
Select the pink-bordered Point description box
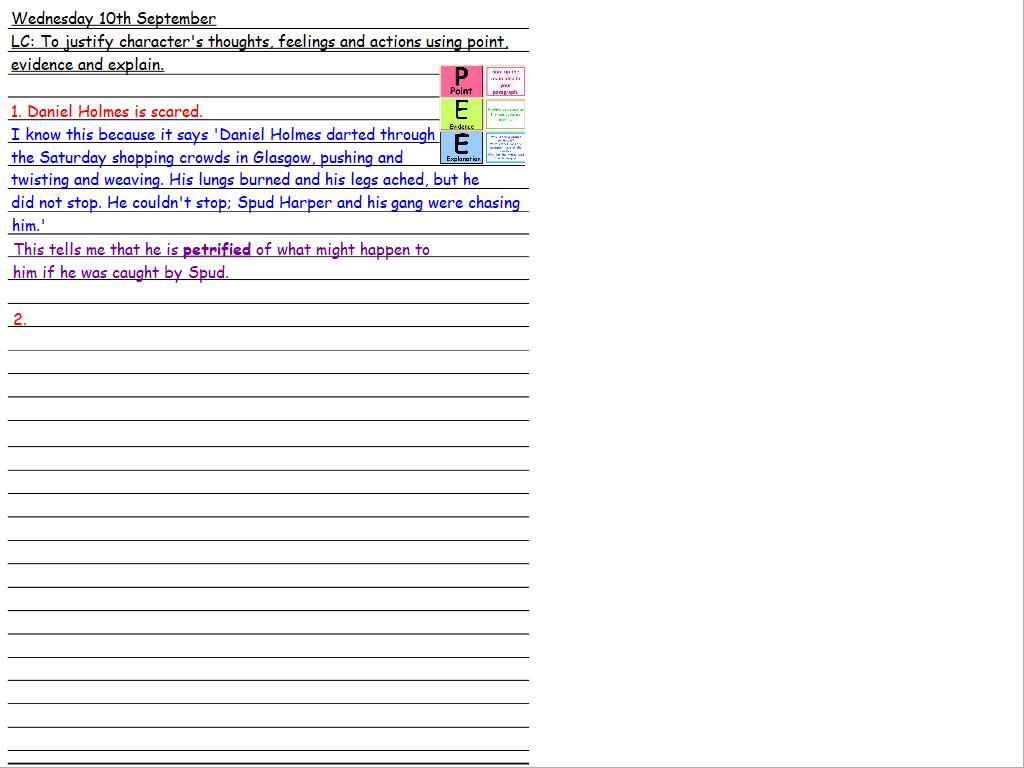(505, 81)
